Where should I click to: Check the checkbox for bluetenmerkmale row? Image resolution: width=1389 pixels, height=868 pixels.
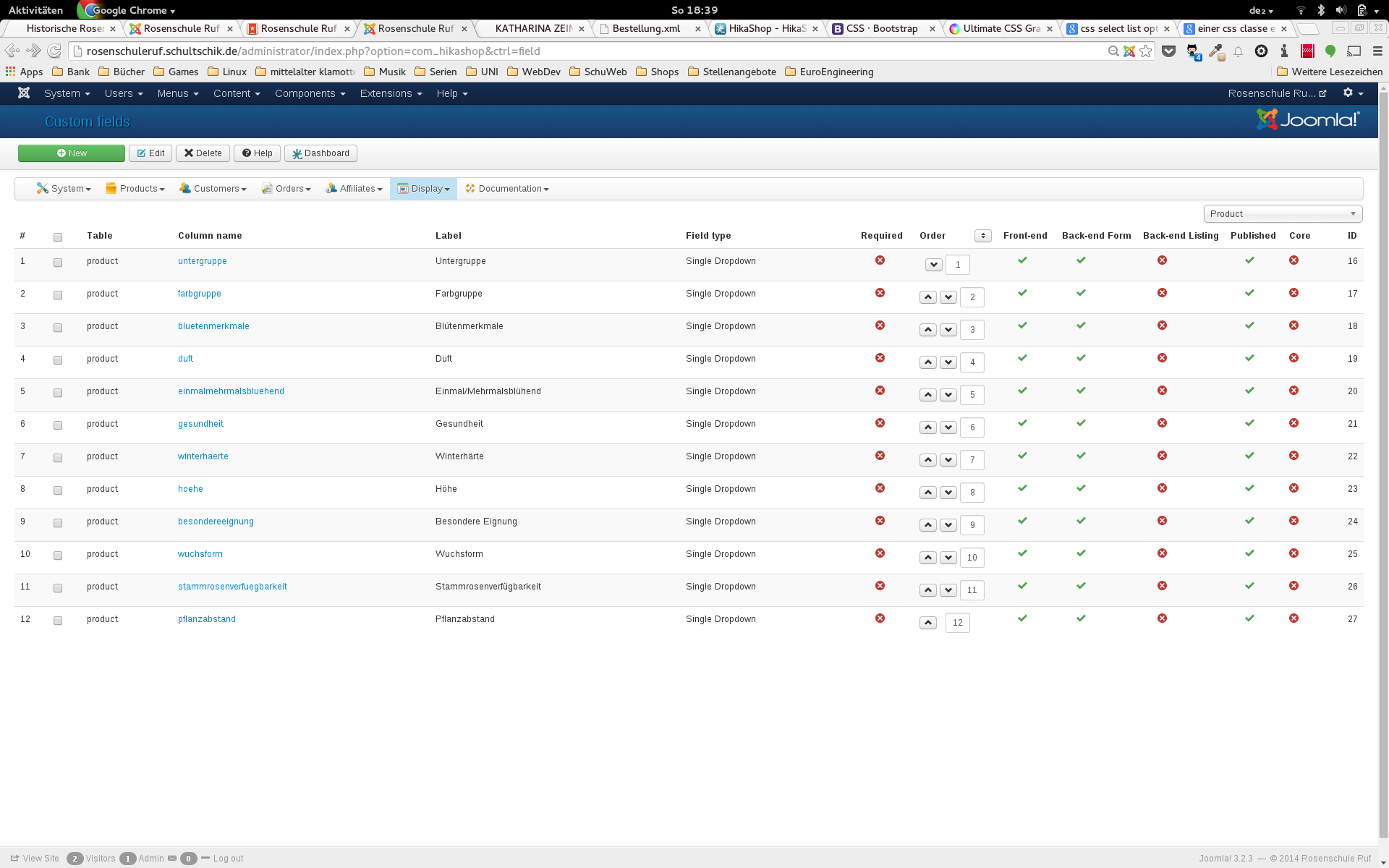58,328
